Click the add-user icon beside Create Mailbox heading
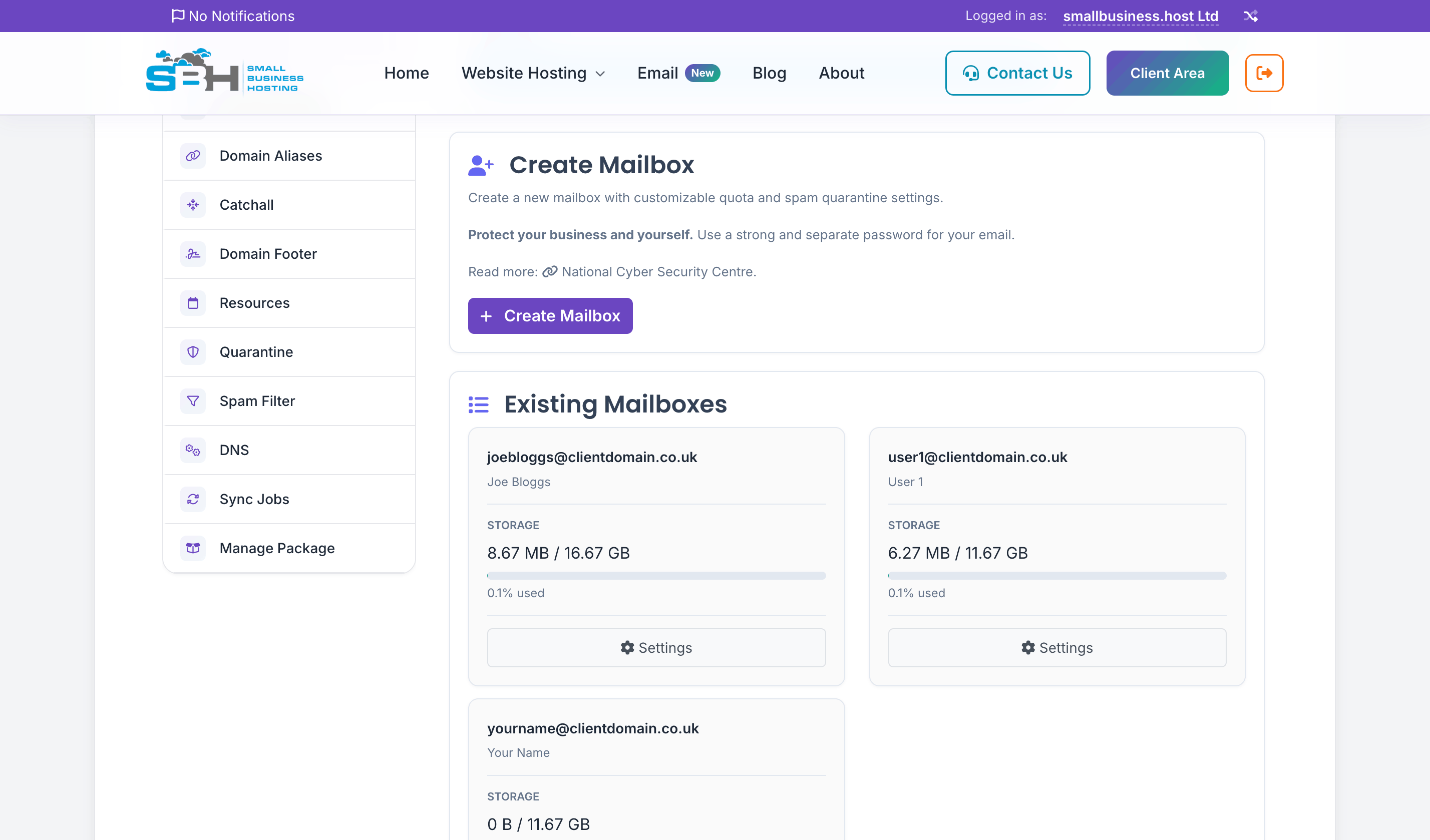Screen dimensions: 1430x840 [481, 166]
